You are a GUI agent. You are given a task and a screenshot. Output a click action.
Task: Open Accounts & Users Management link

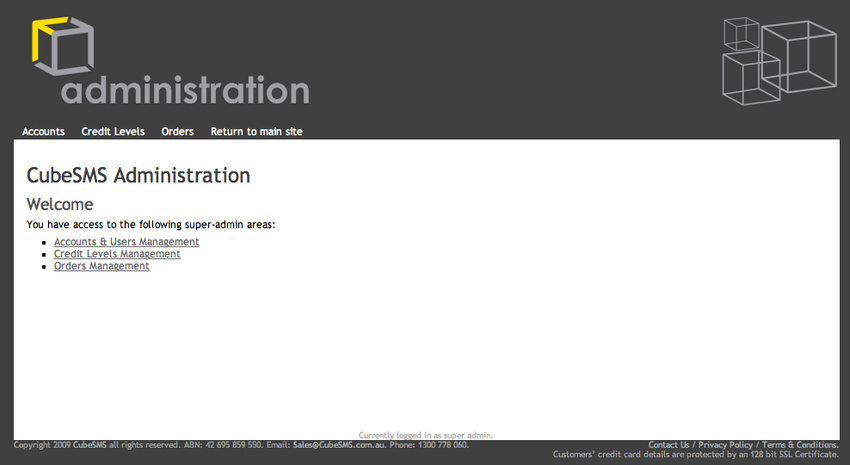[126, 242]
